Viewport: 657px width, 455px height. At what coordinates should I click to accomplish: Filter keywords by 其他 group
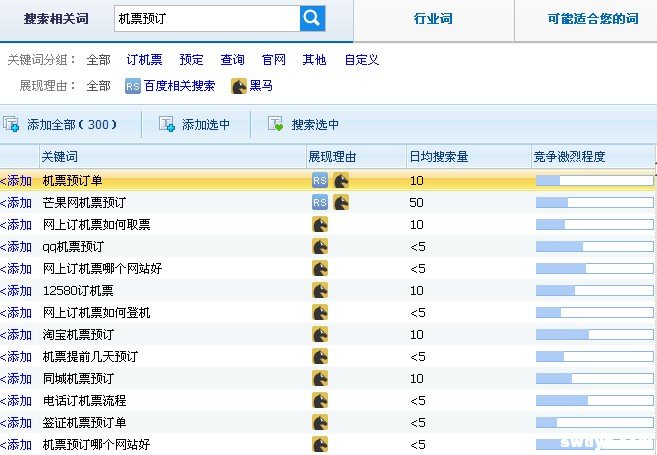314,60
